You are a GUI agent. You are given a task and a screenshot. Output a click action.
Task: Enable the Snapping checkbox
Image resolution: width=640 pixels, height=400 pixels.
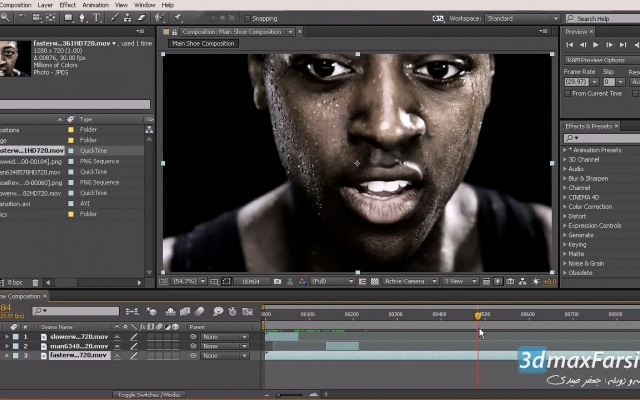coord(247,18)
